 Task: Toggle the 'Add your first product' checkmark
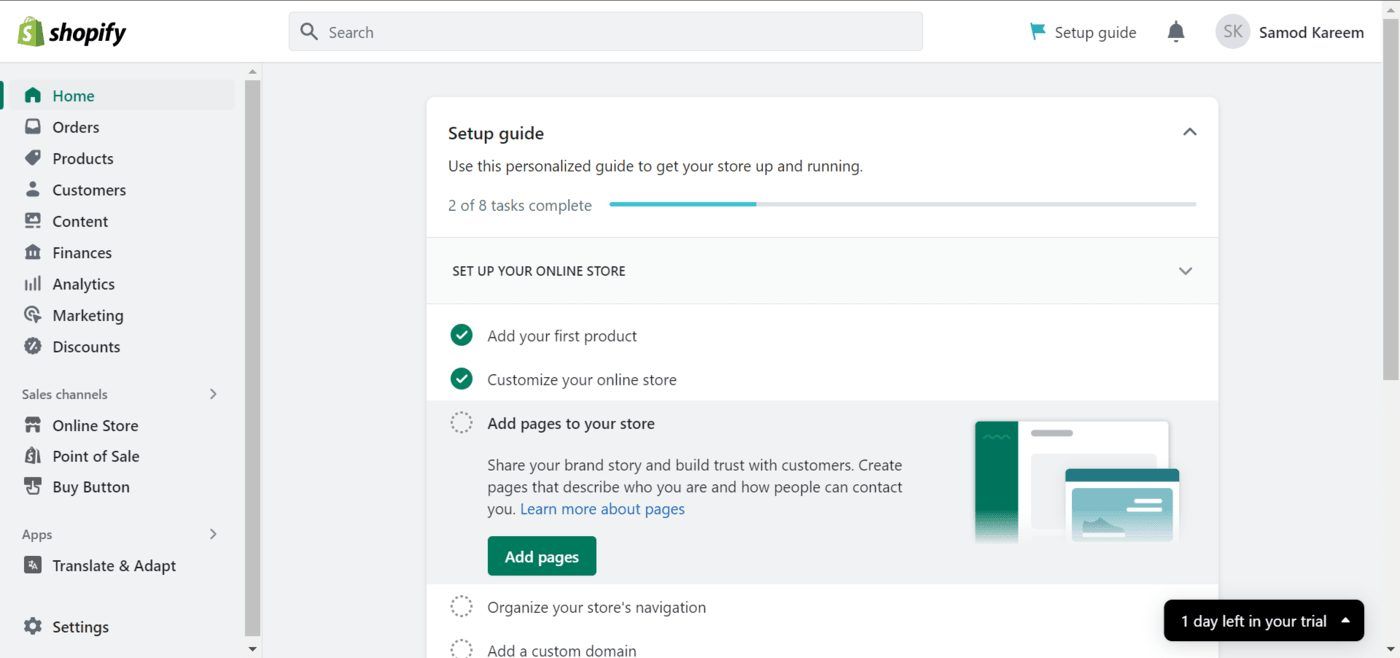[x=461, y=335]
